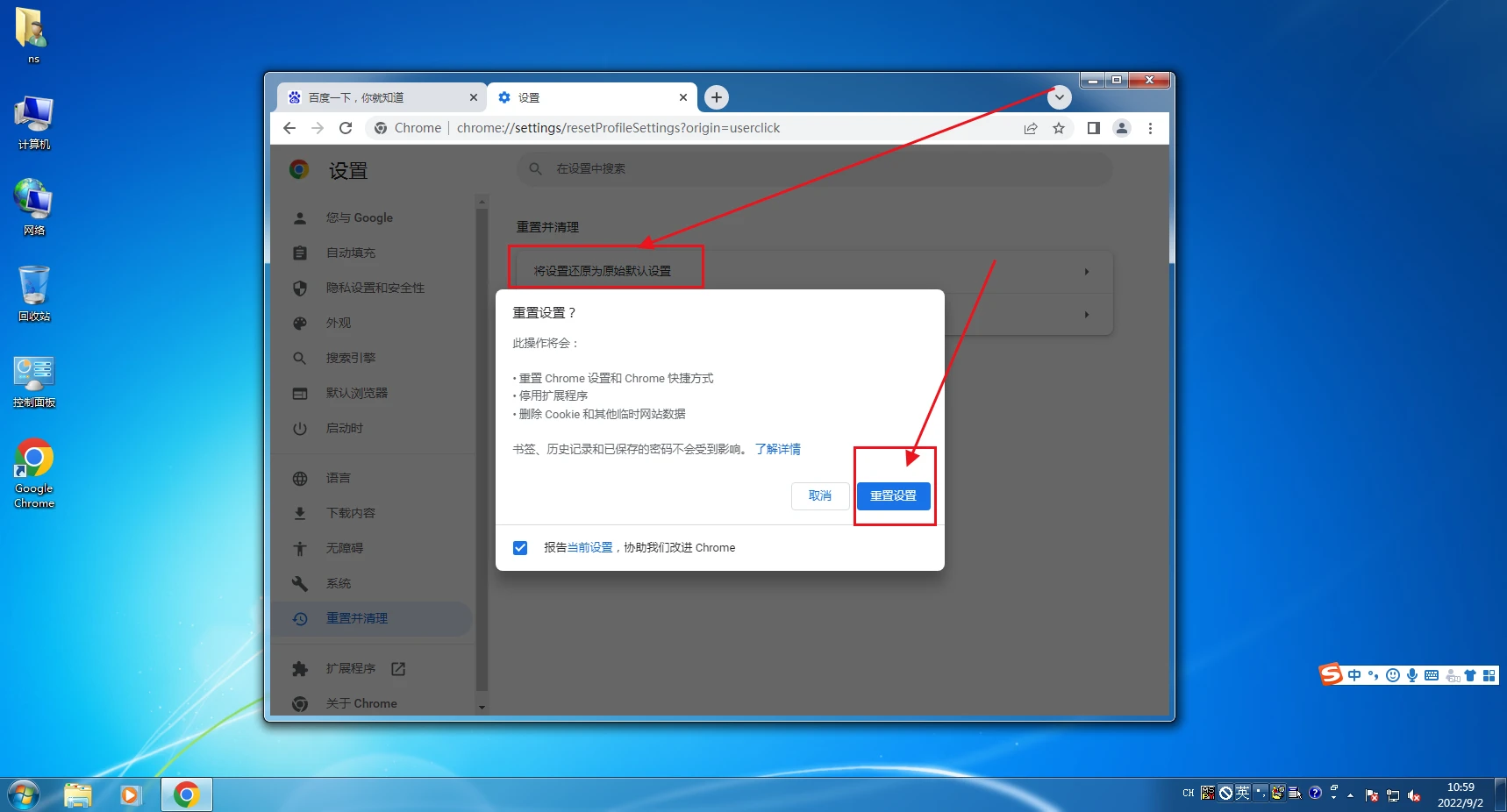Show hidden tray icons arrow
This screenshot has width=1507, height=812.
pyautogui.click(x=1351, y=795)
